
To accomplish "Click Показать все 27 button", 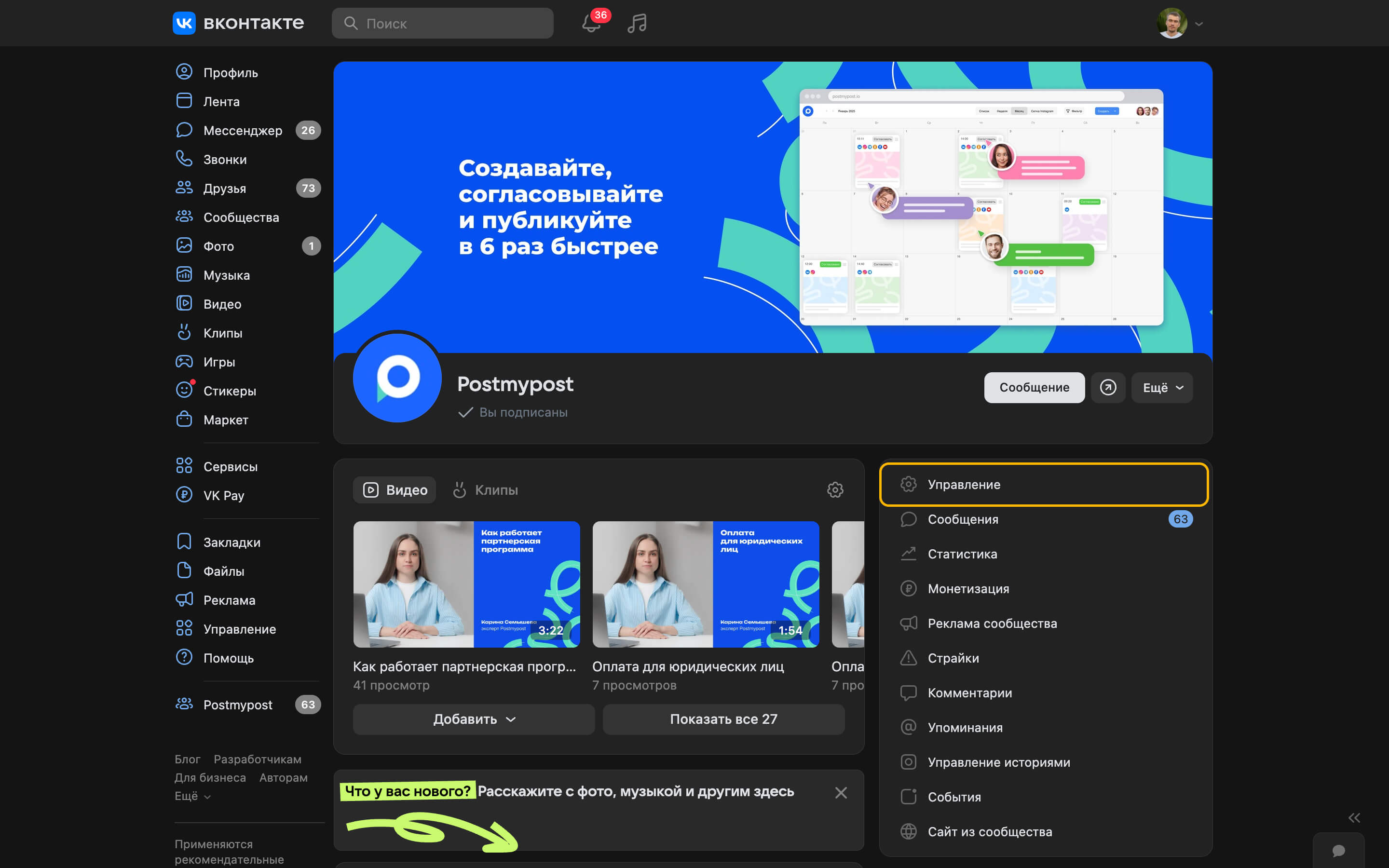I will click(723, 719).
